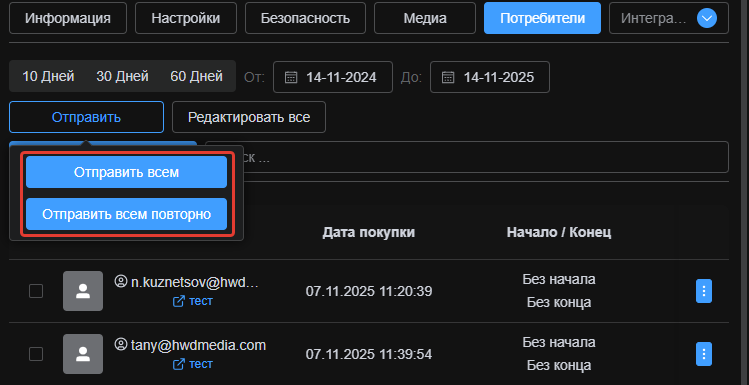Select the Потребители tab
The width and height of the screenshot is (749, 385).
[x=542, y=18]
